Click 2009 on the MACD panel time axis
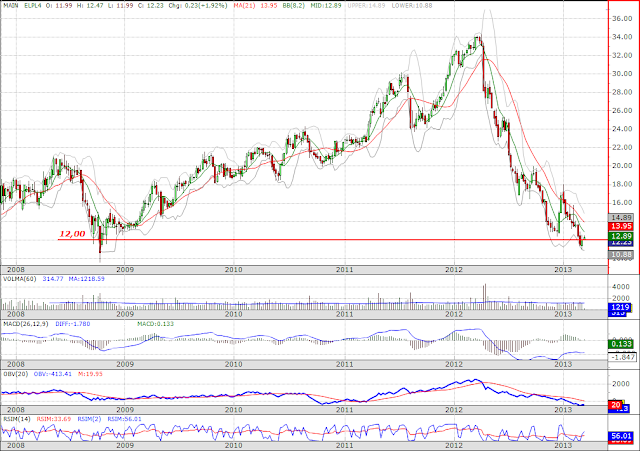 125,364
